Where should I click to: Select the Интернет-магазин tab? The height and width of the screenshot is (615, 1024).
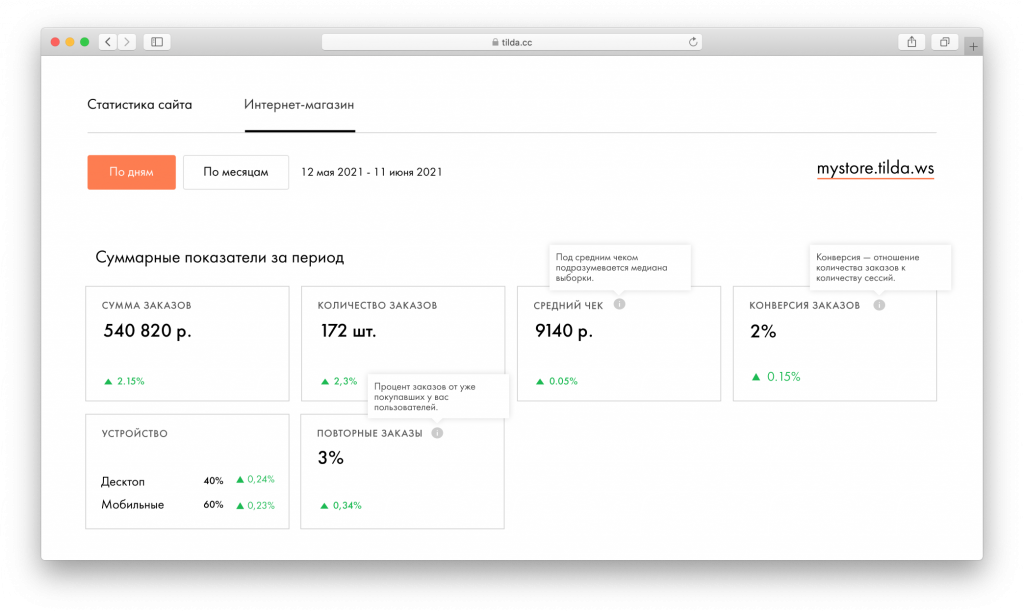click(x=299, y=105)
